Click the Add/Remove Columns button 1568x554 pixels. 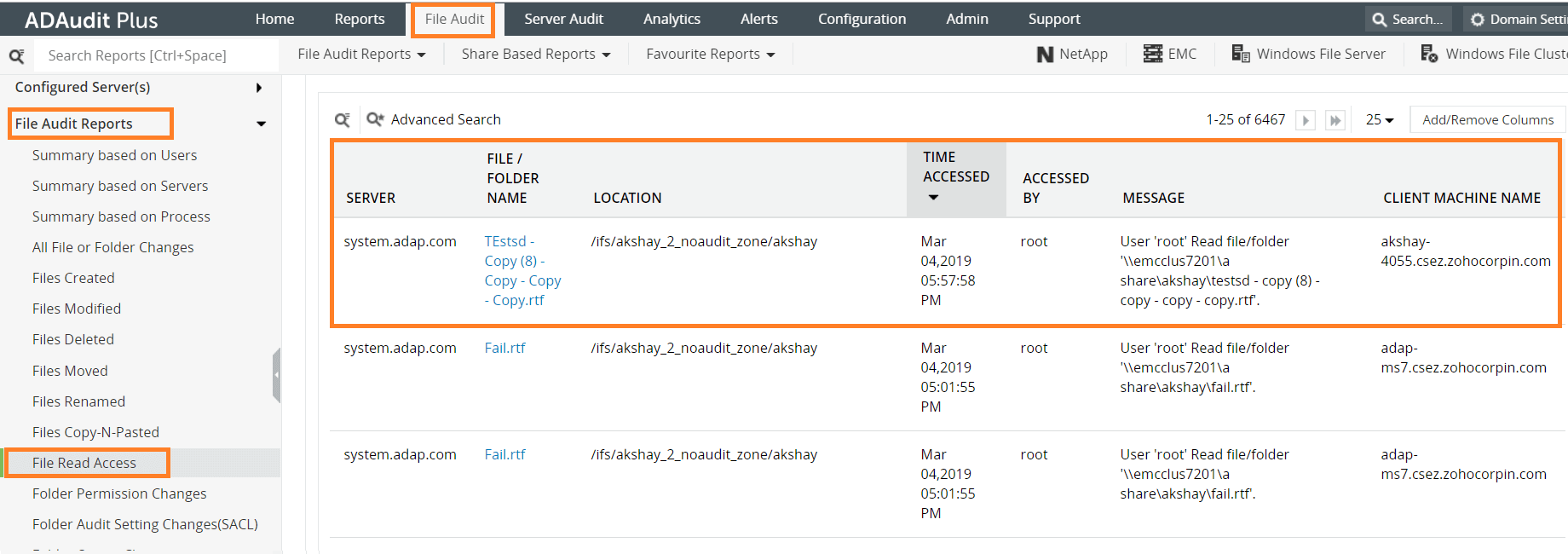[x=1488, y=120]
